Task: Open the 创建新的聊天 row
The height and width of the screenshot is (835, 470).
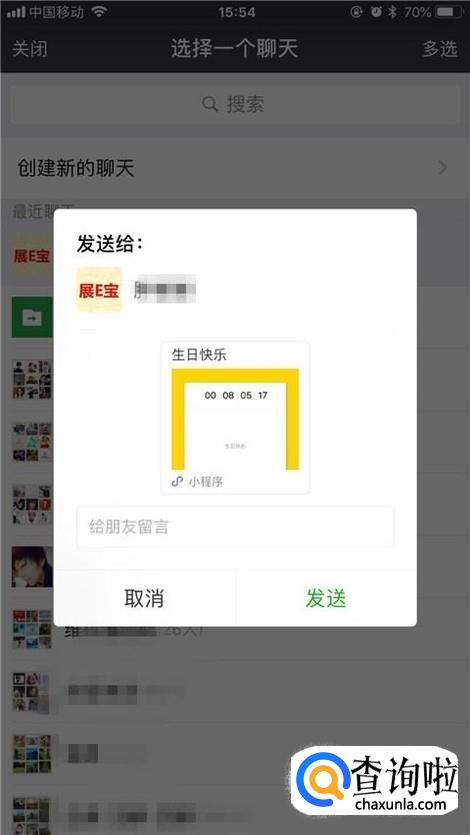Action: coord(235,168)
